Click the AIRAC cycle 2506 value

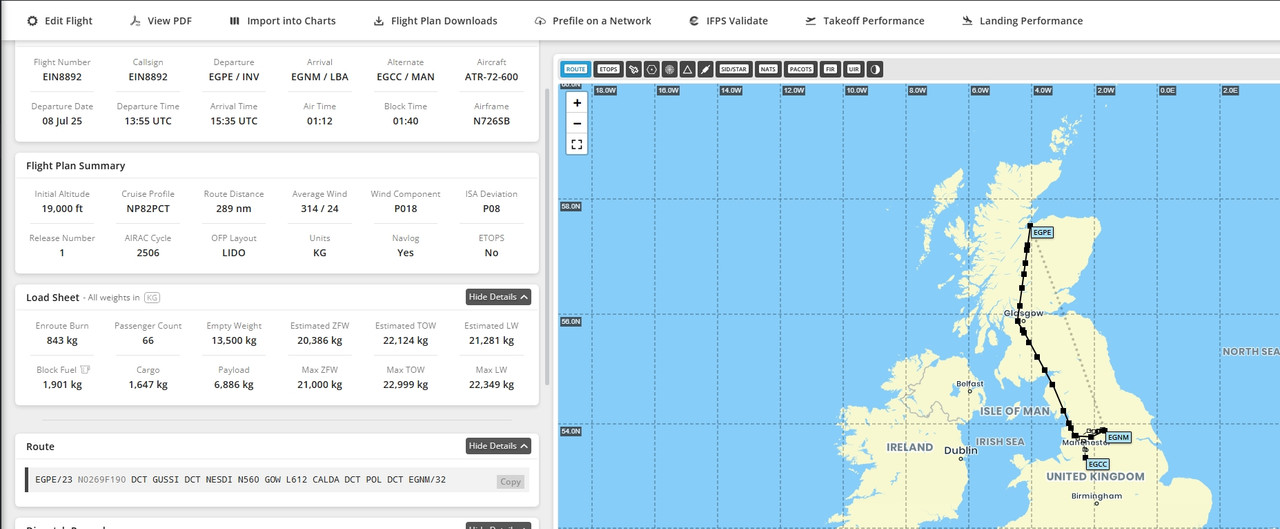(148, 253)
